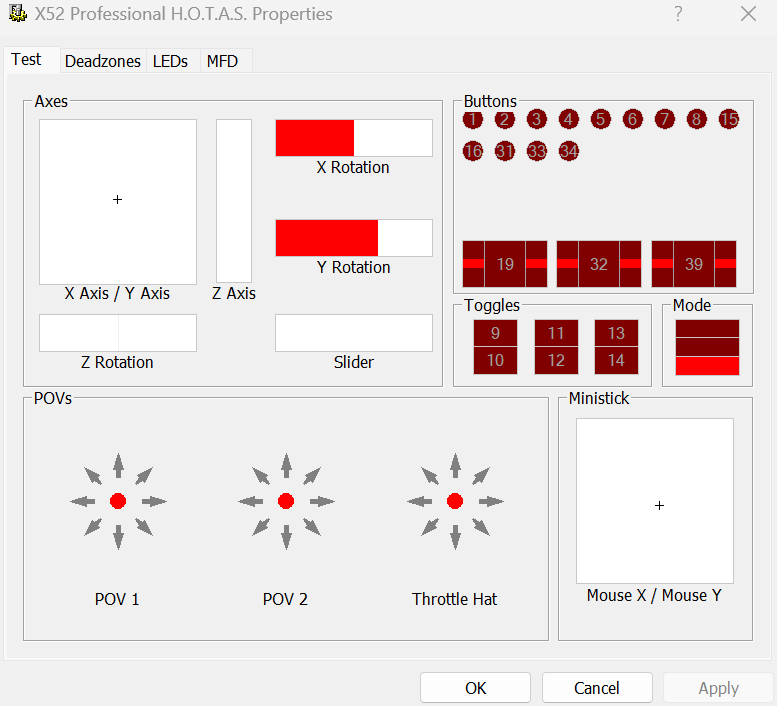Viewport: 777px width, 706px height.
Task: Click button indicator 7
Action: 665,119
